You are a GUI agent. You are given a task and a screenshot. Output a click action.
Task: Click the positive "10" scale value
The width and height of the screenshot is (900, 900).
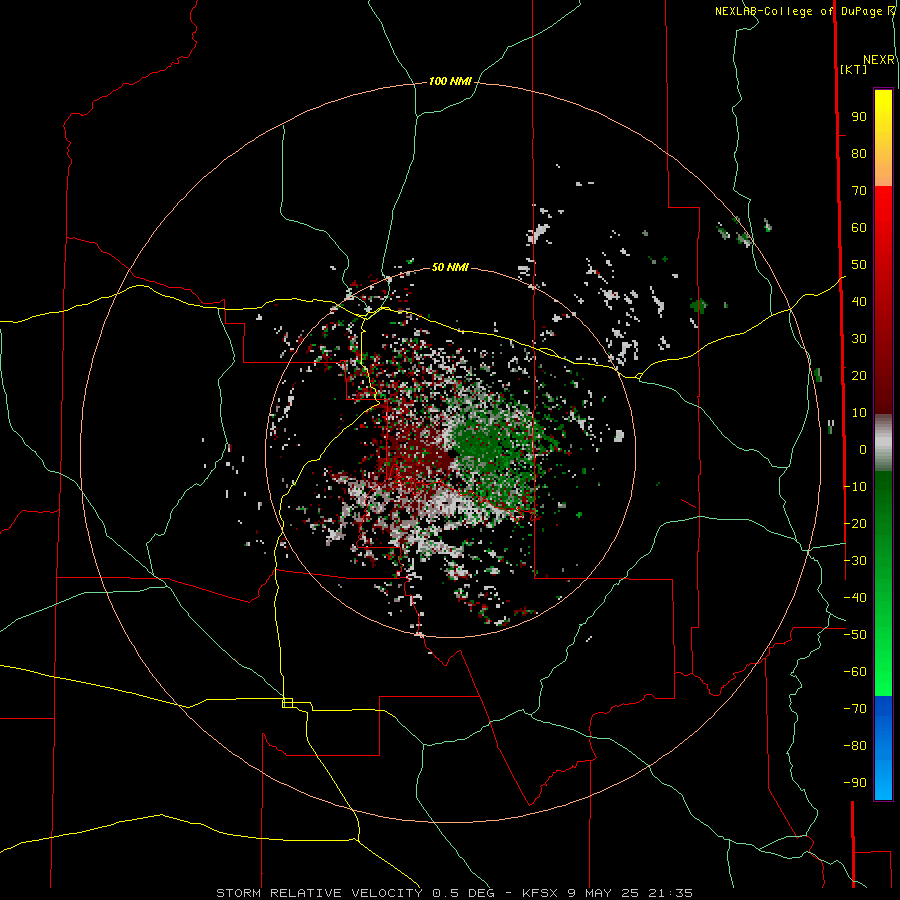tap(859, 413)
